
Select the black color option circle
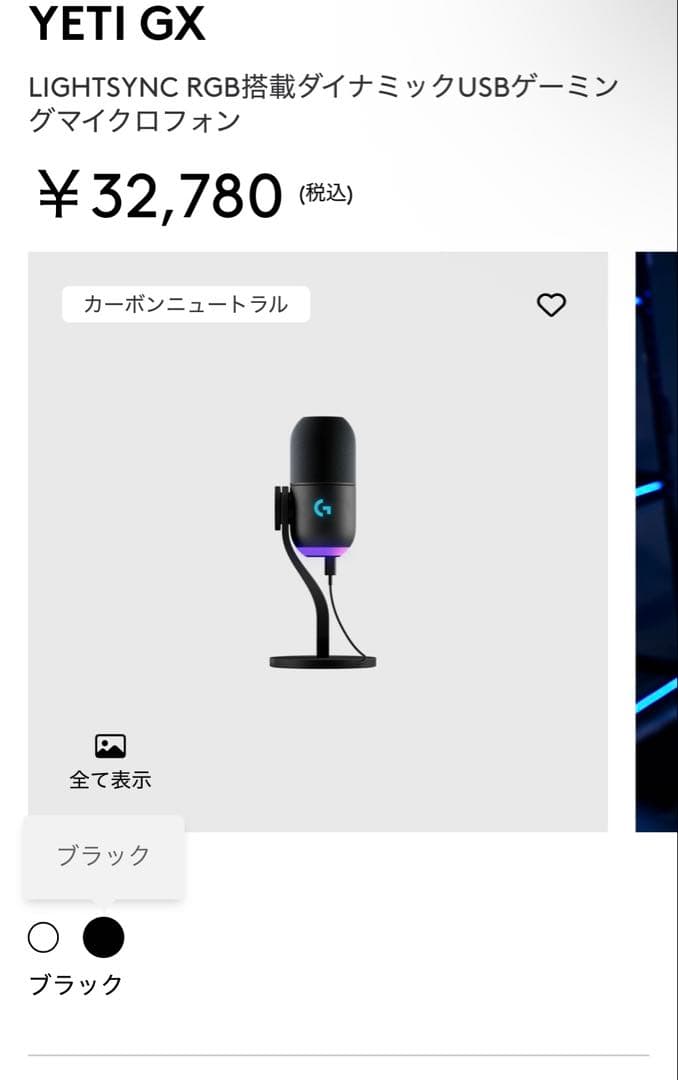pos(103,938)
